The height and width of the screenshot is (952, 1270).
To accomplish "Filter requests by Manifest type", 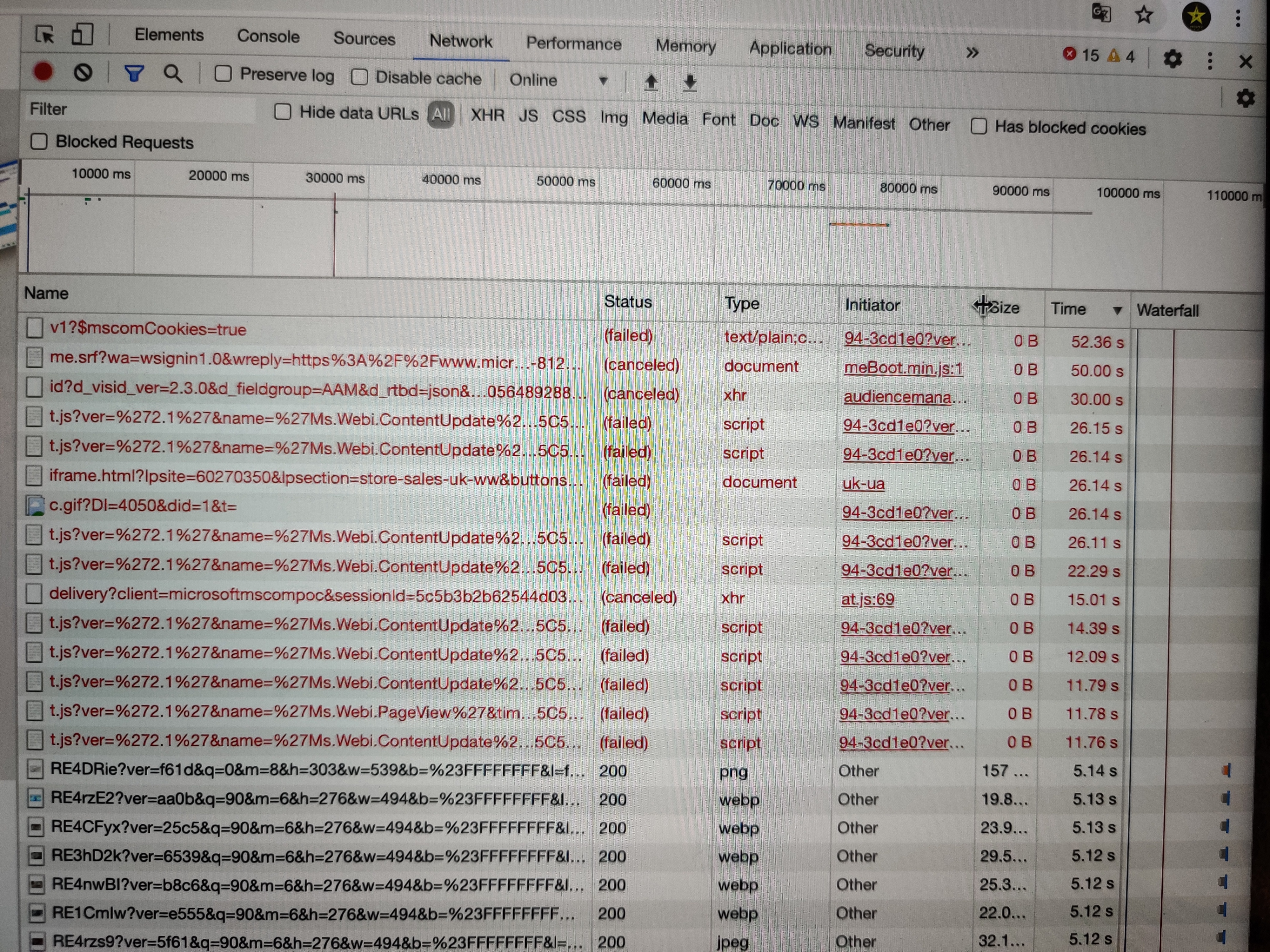I will (864, 123).
